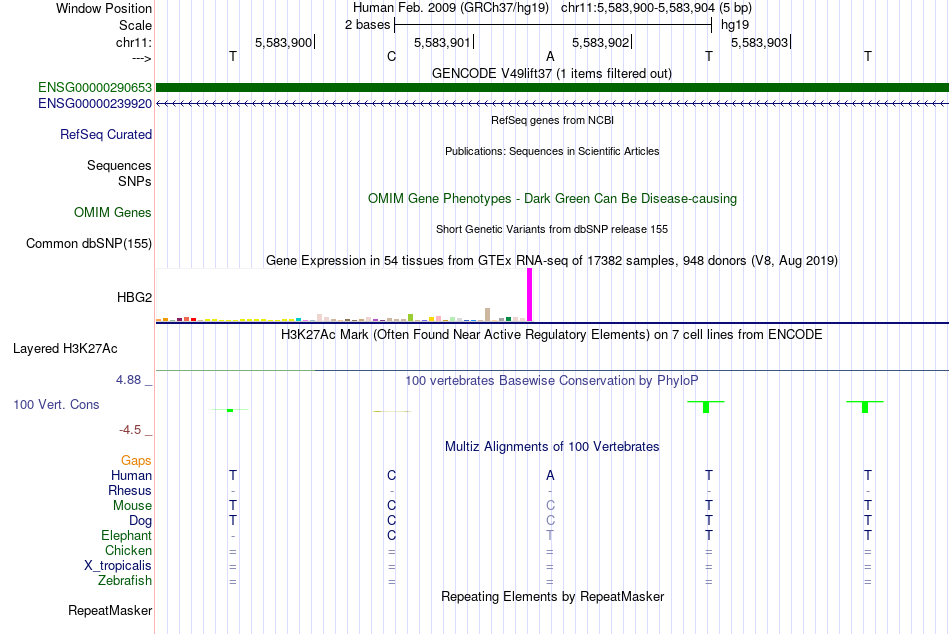Click the tan medium-height GTEx expression bar

point(488,315)
